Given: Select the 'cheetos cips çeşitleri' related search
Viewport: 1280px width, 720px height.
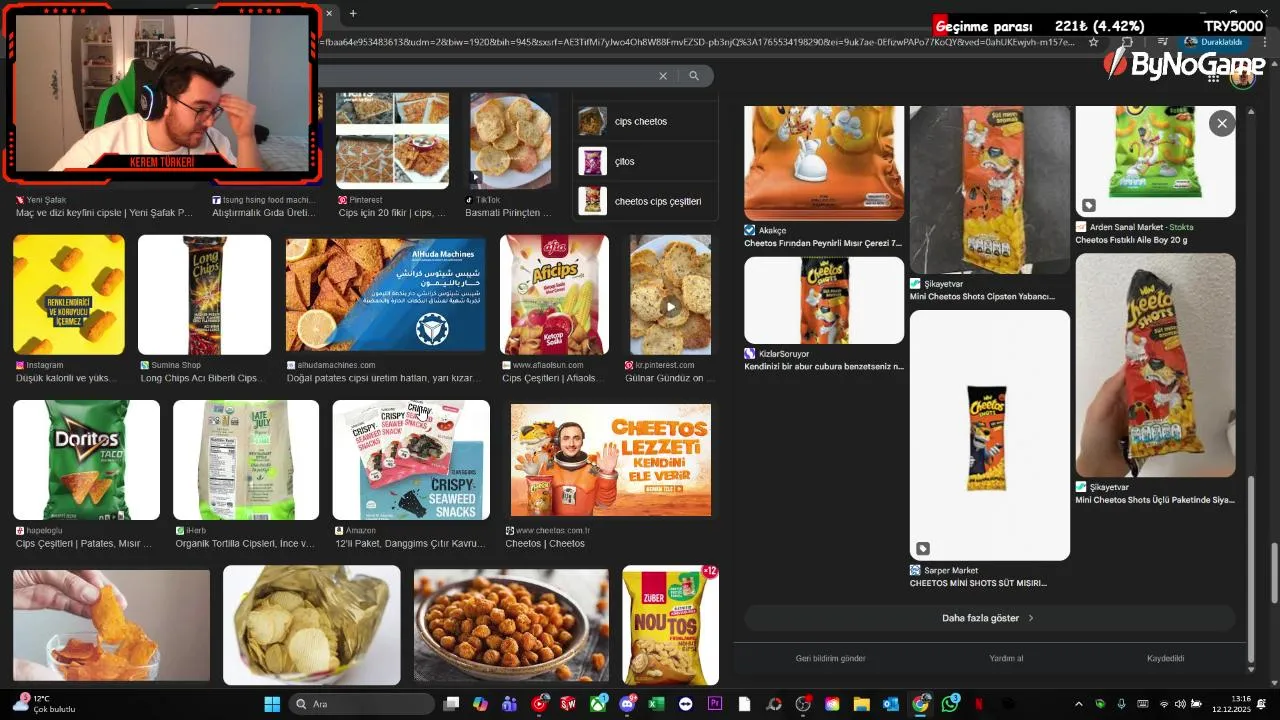Looking at the screenshot, I should click(x=646, y=201).
